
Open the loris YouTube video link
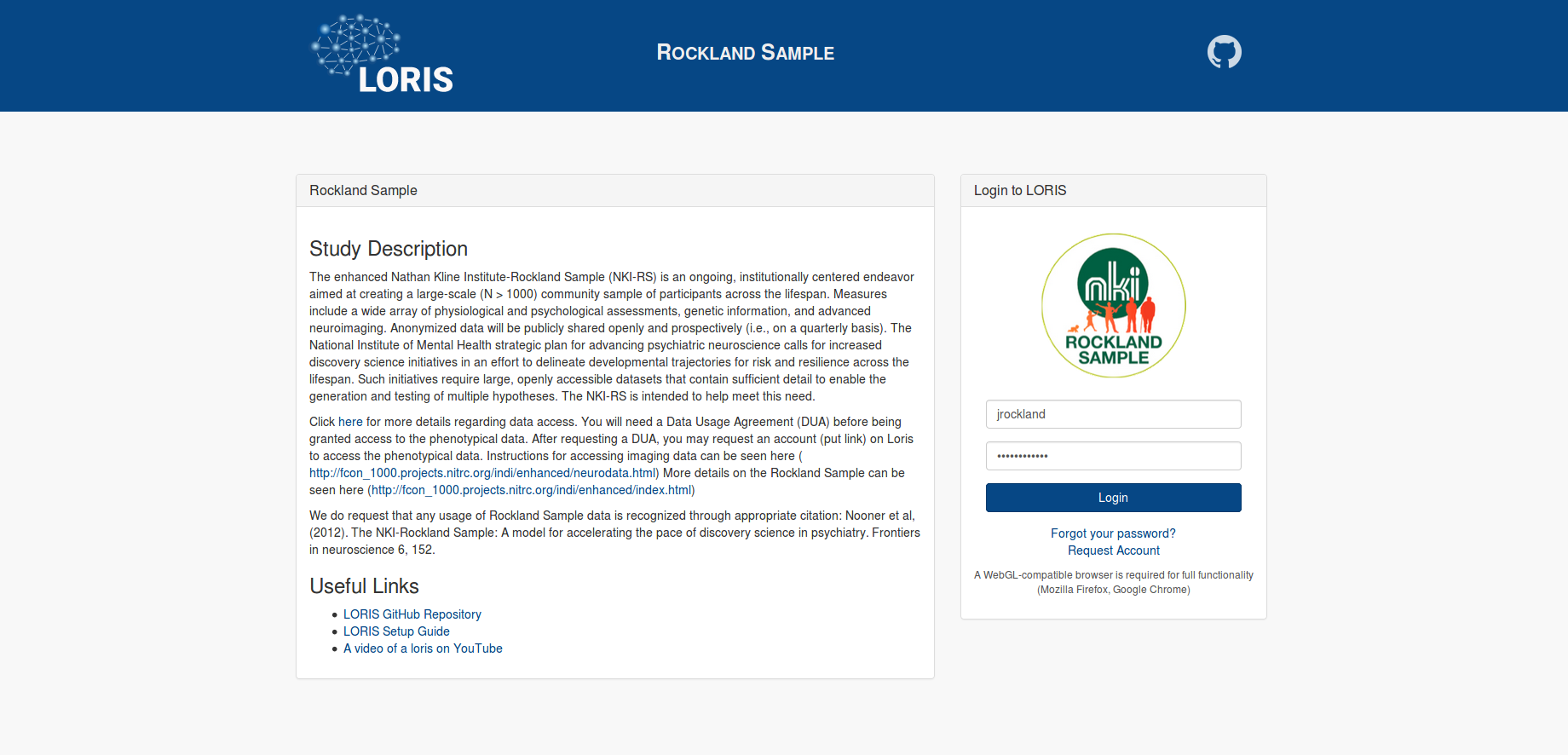click(423, 648)
